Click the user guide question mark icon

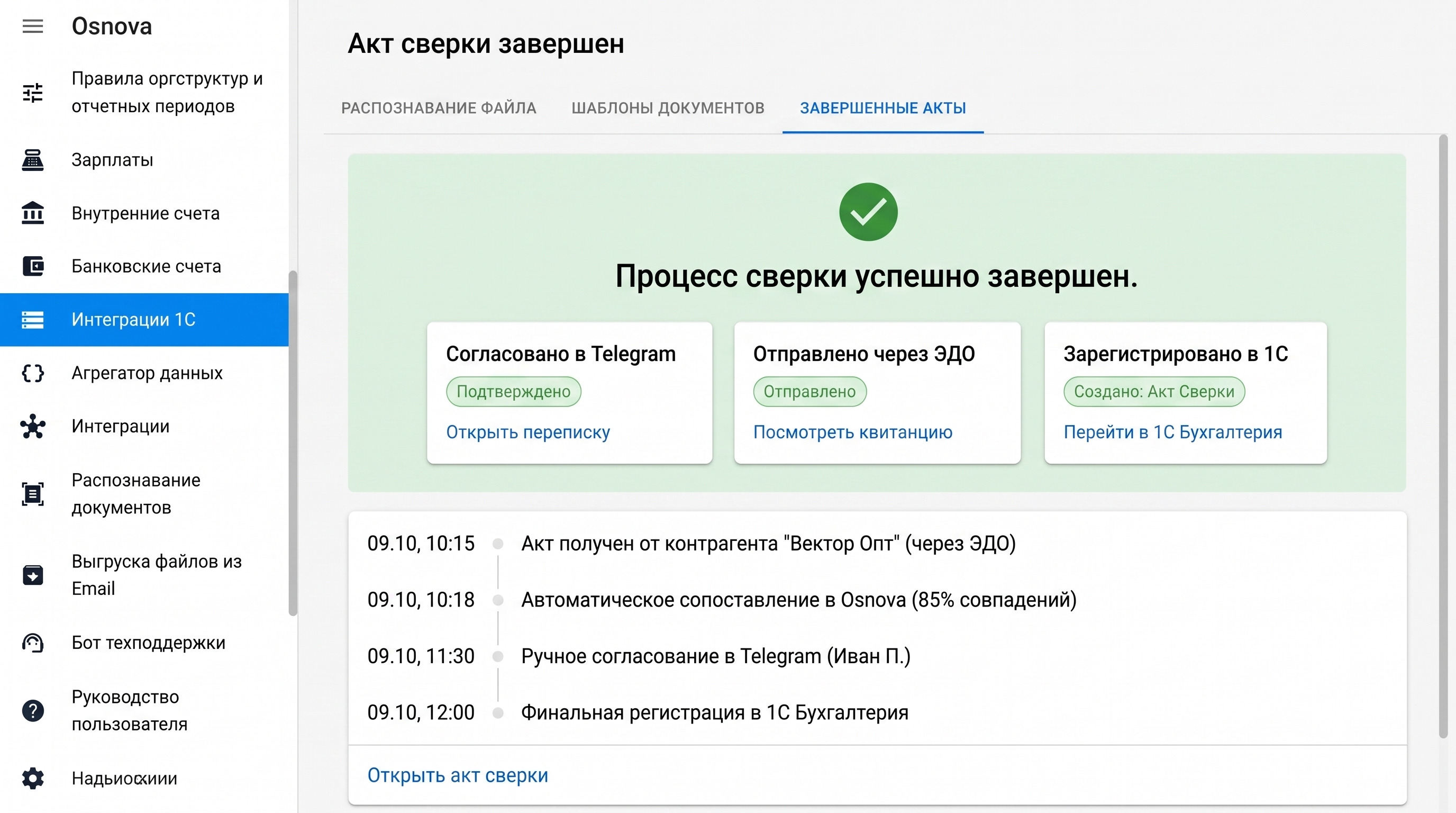[x=33, y=711]
